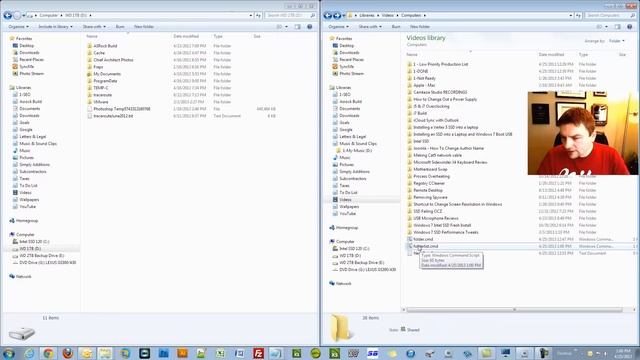Sort by Name column in the Videos library
The height and width of the screenshot is (360, 640).
tap(412, 54)
